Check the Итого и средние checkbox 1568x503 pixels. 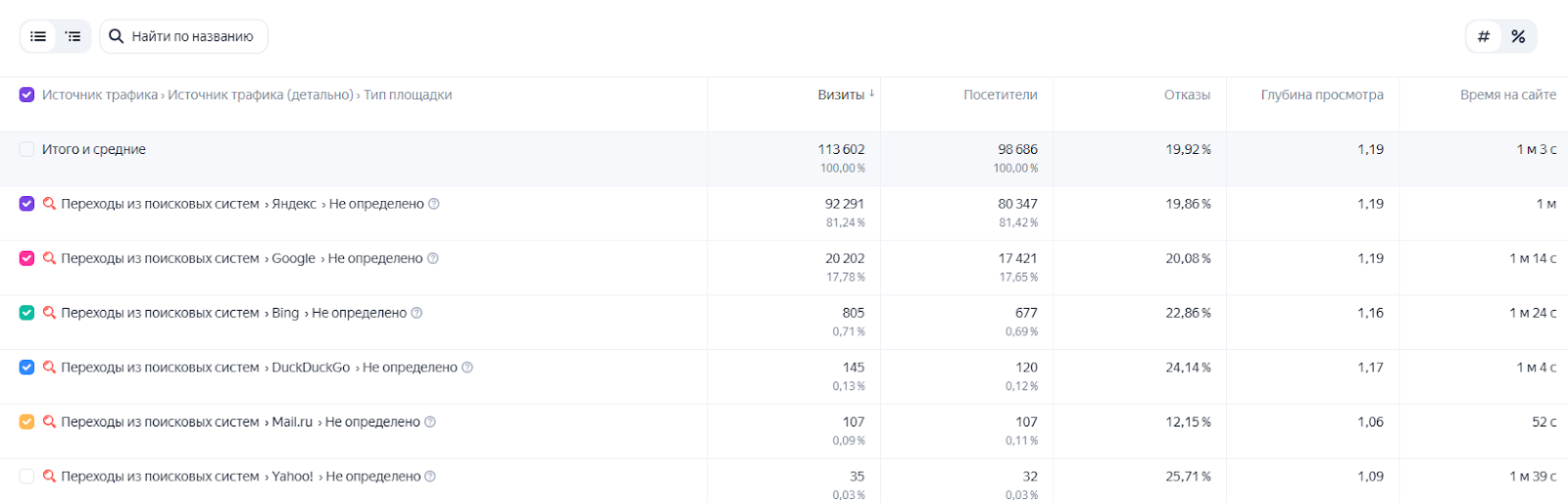[27, 150]
